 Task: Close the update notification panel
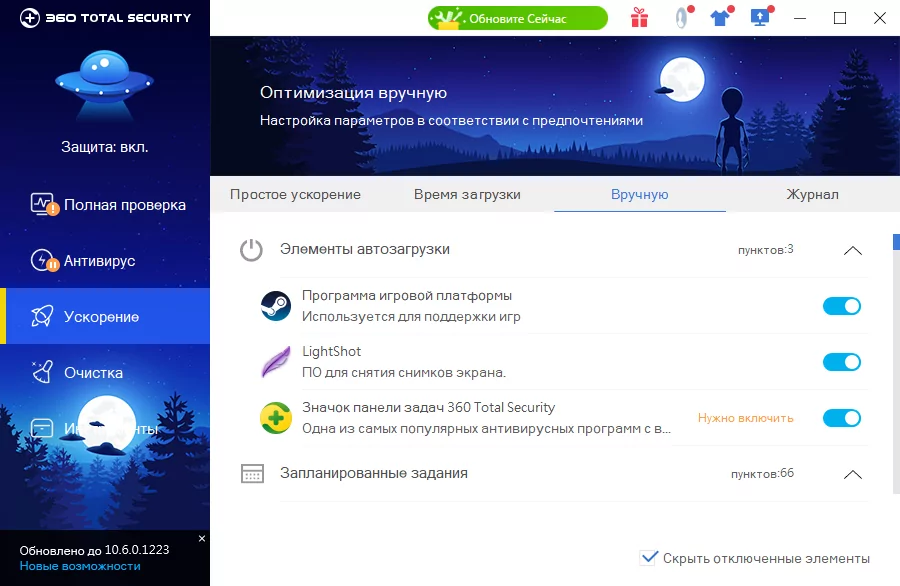pyautogui.click(x=201, y=538)
